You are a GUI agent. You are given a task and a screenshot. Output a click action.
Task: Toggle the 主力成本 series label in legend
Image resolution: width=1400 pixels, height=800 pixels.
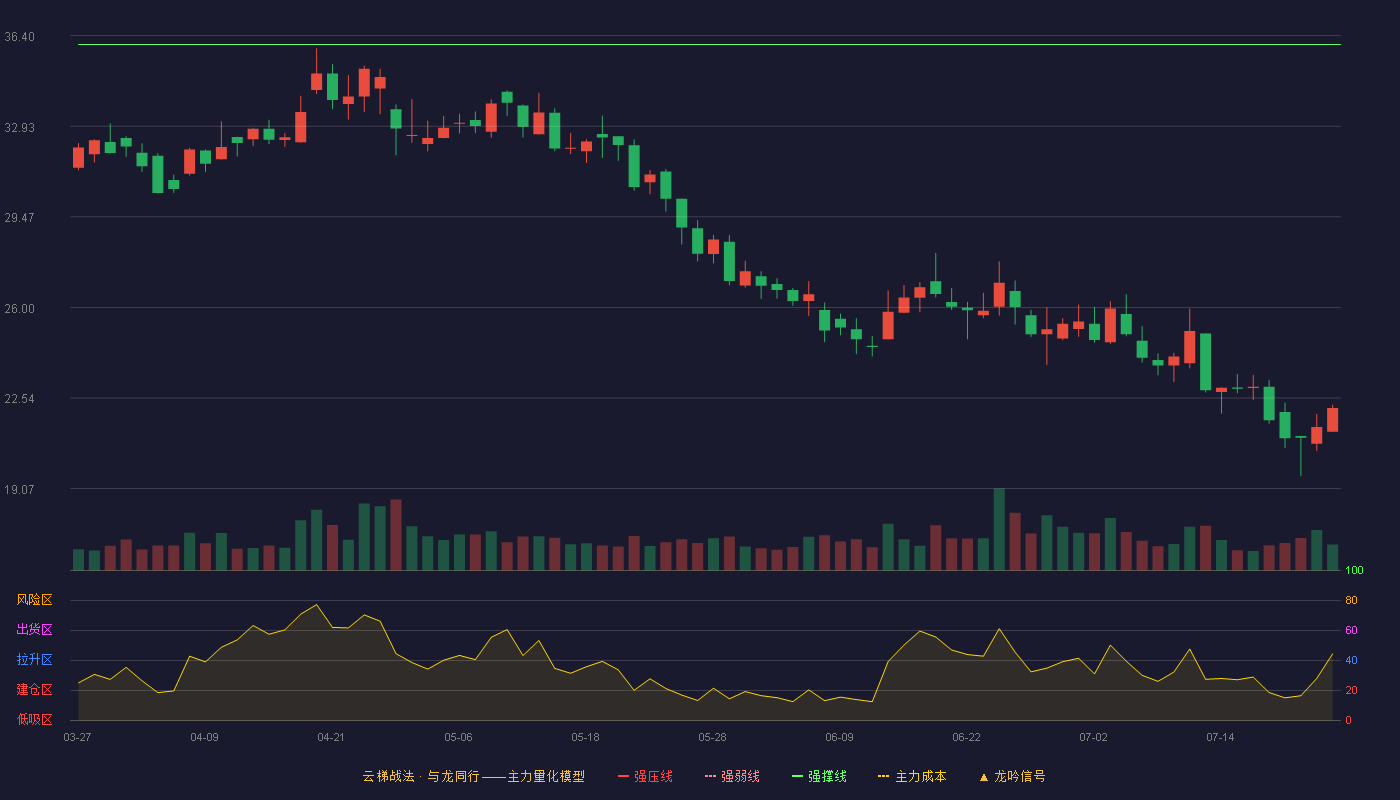[x=921, y=776]
